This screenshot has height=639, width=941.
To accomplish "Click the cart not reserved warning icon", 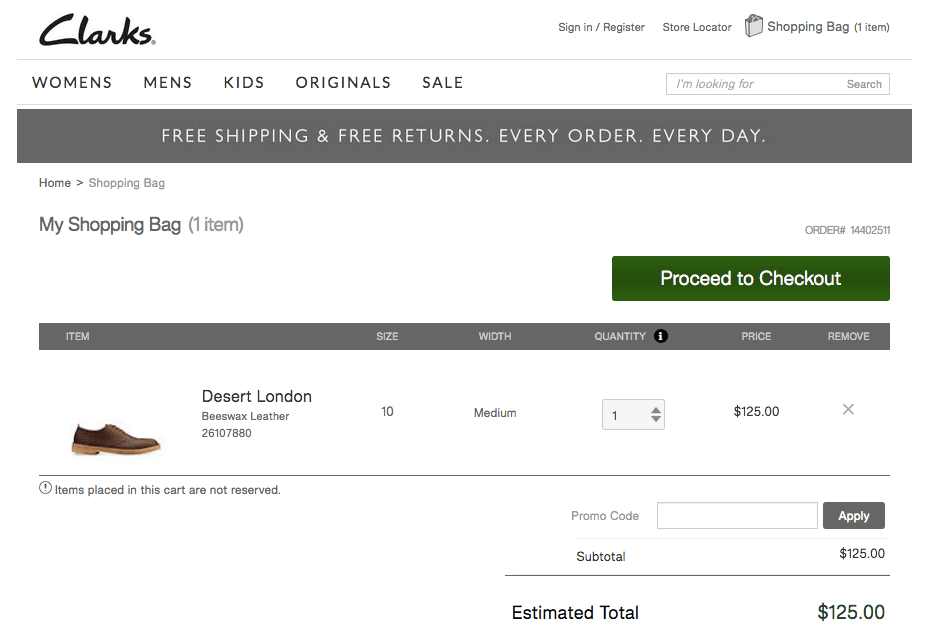I will (45, 488).
